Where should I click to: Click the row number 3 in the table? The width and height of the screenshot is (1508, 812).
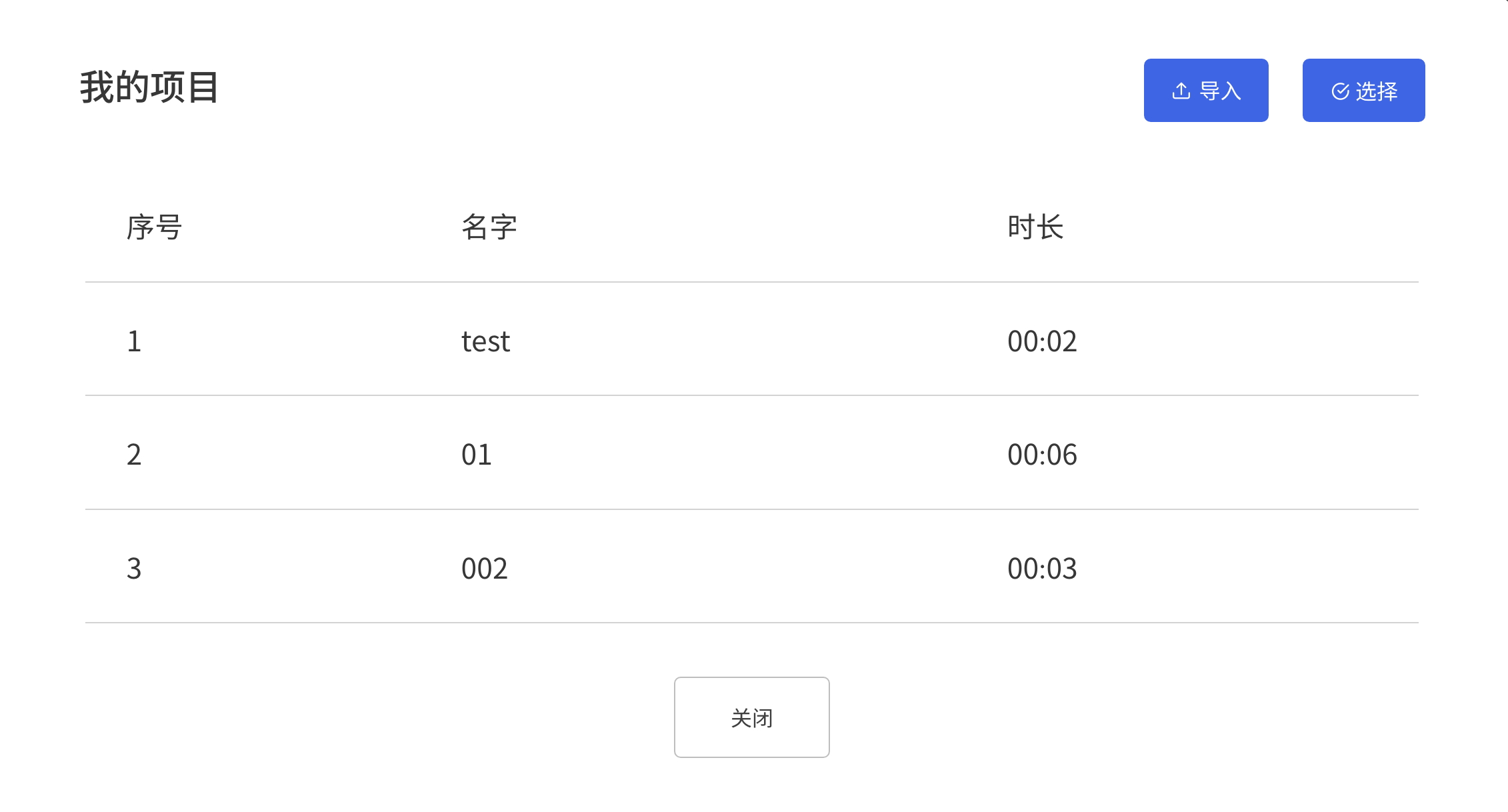(x=135, y=568)
